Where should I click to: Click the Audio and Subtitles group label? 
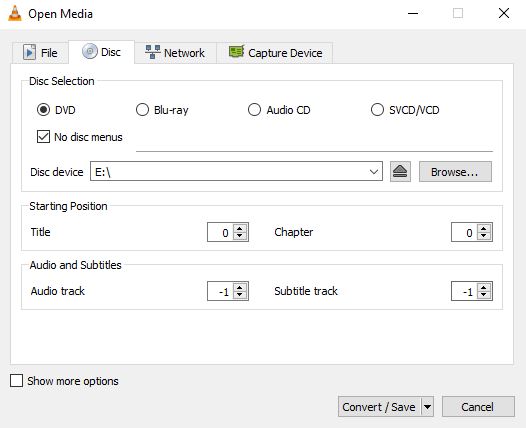tap(75, 265)
